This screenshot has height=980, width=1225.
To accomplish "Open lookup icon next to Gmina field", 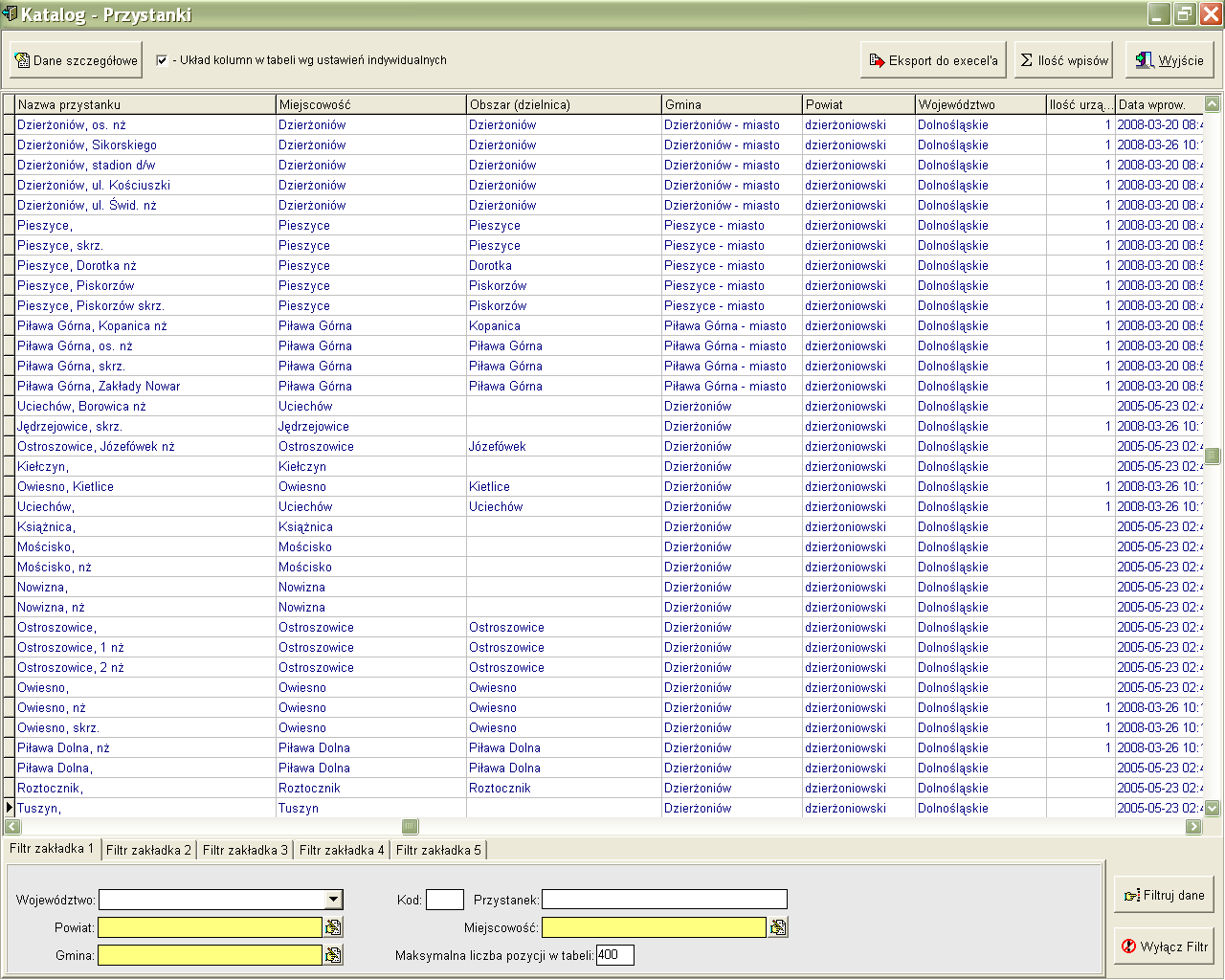I will pos(332,955).
